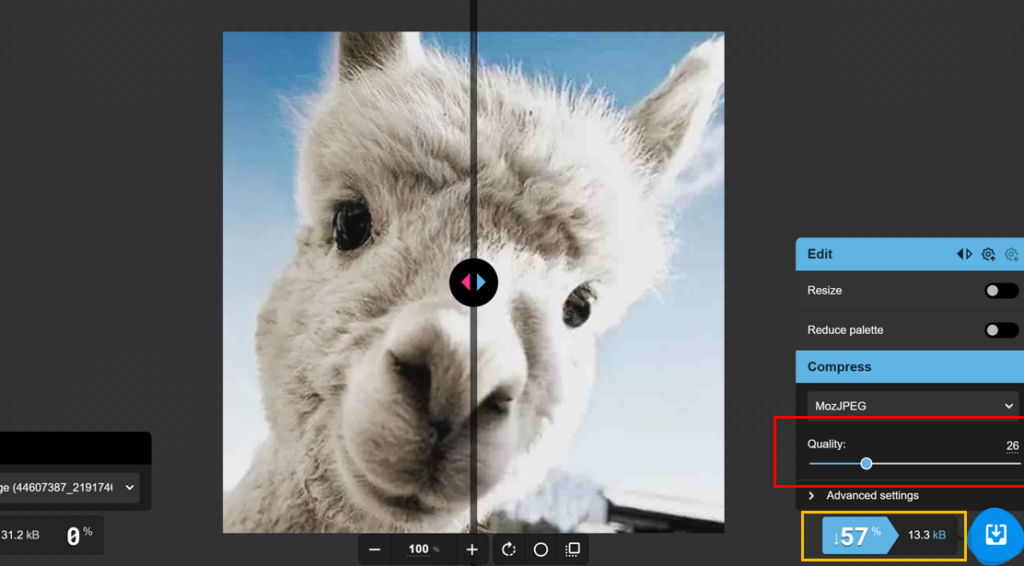
Task: Click the Quality value field showing 26
Action: [1012, 445]
